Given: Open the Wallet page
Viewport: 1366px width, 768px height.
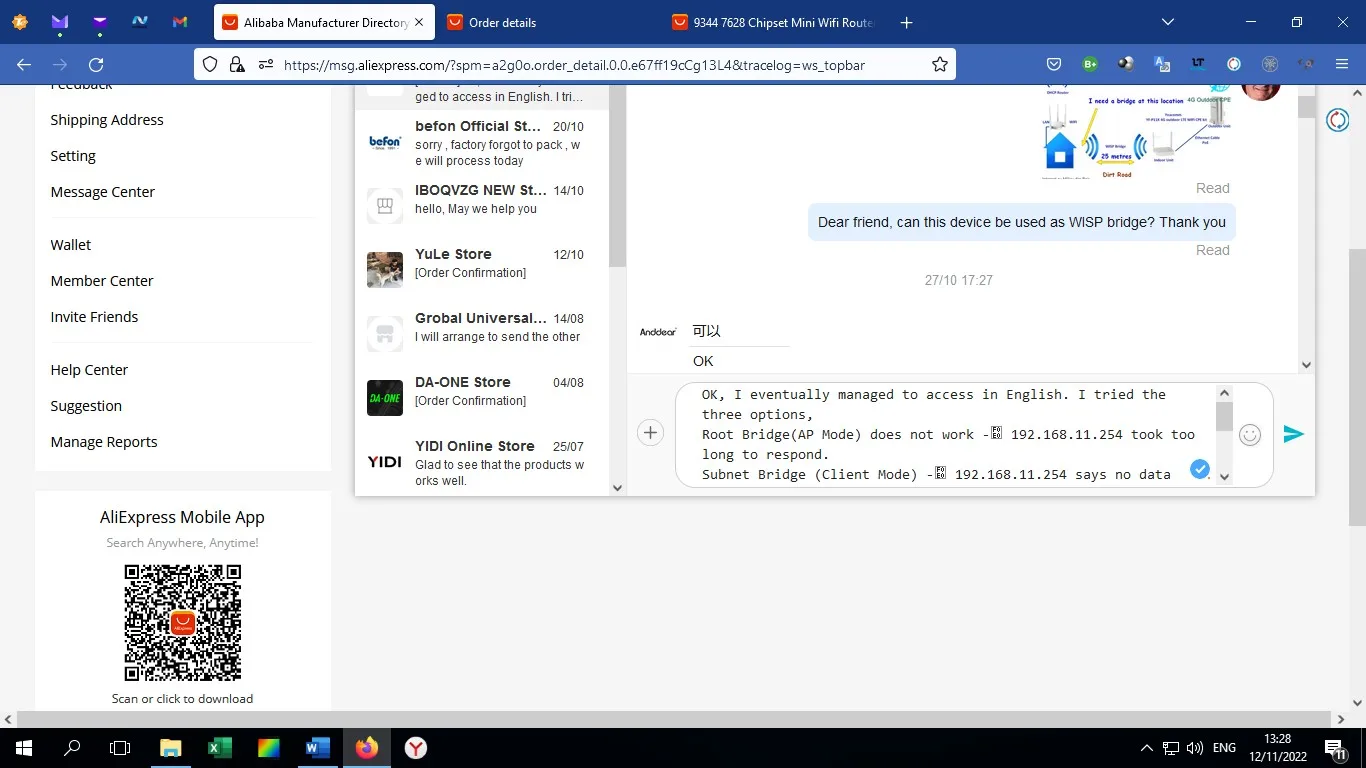Looking at the screenshot, I should point(71,245).
